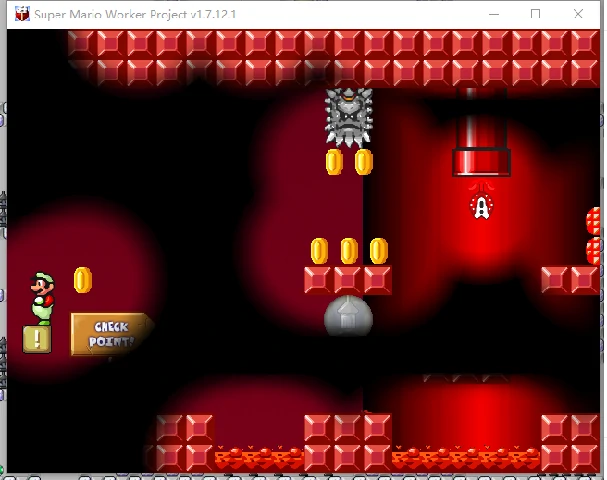Click the yellow exclamation block under Luigi
The image size is (607, 480).
tap(37, 339)
